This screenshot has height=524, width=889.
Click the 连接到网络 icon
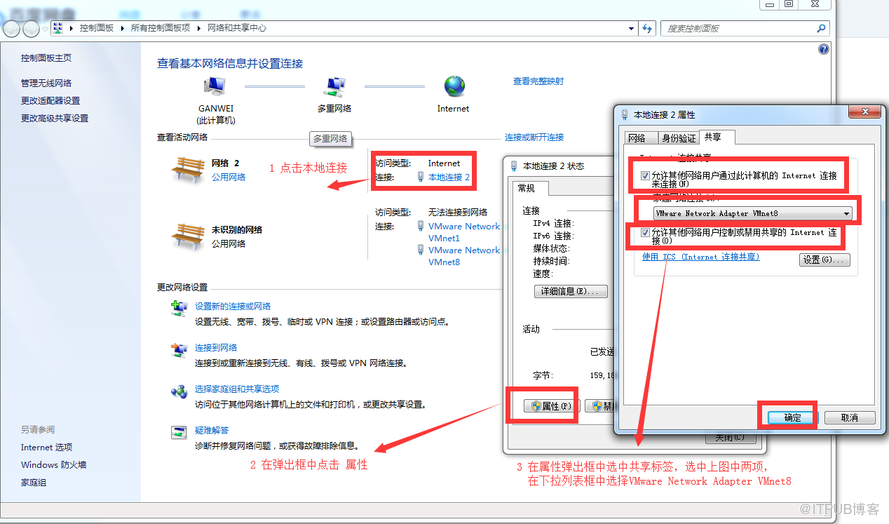point(179,349)
